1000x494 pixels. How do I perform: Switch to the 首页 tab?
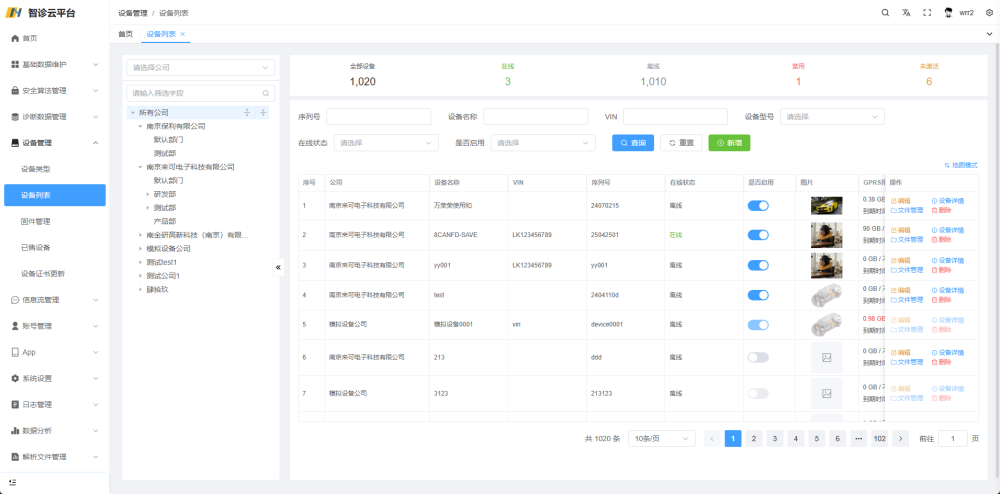tap(125, 34)
